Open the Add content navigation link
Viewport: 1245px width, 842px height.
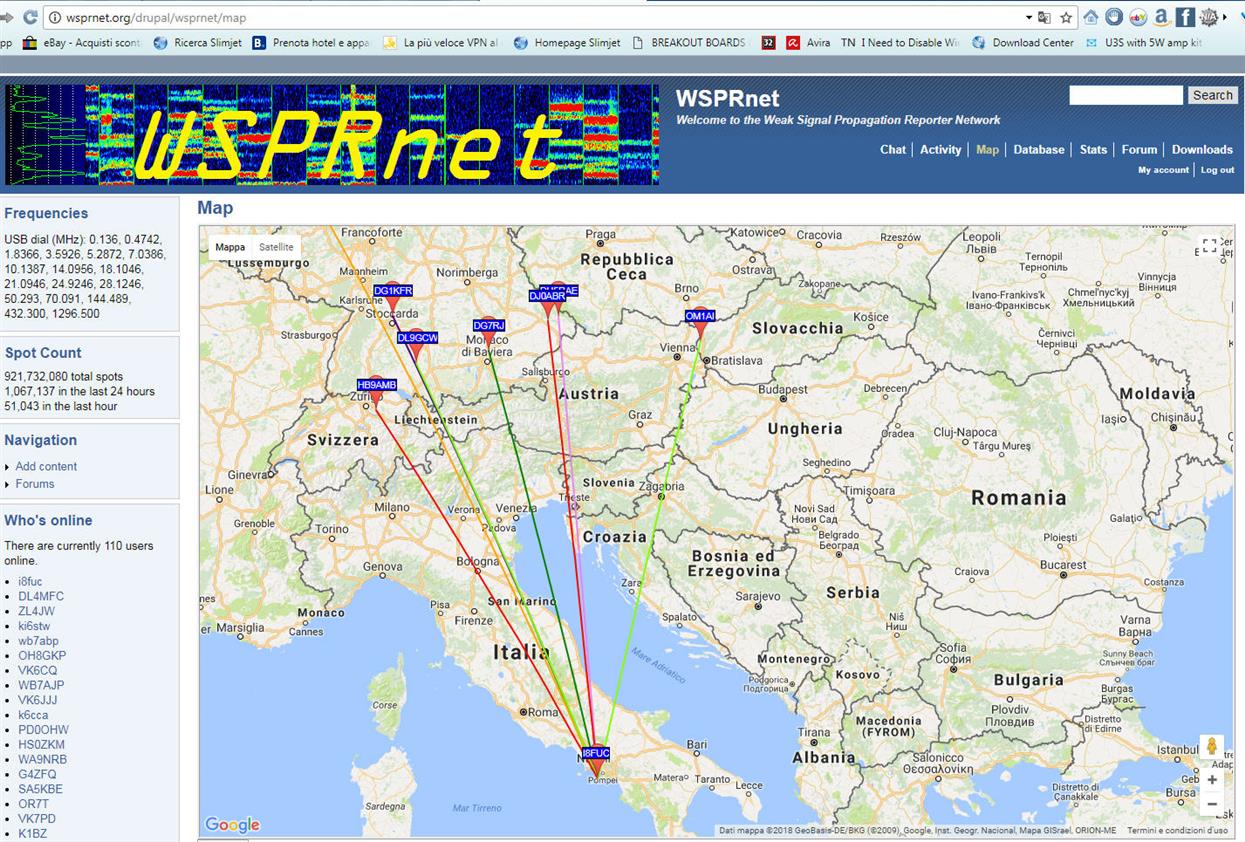(x=46, y=466)
